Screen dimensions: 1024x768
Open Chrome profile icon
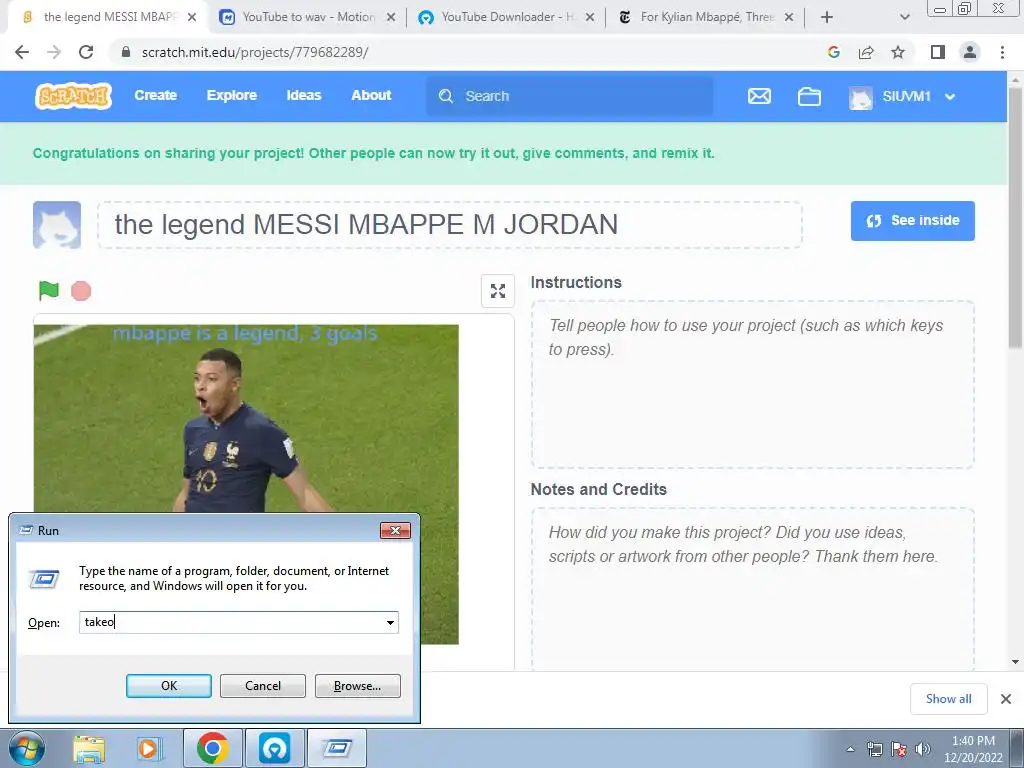coord(970,52)
